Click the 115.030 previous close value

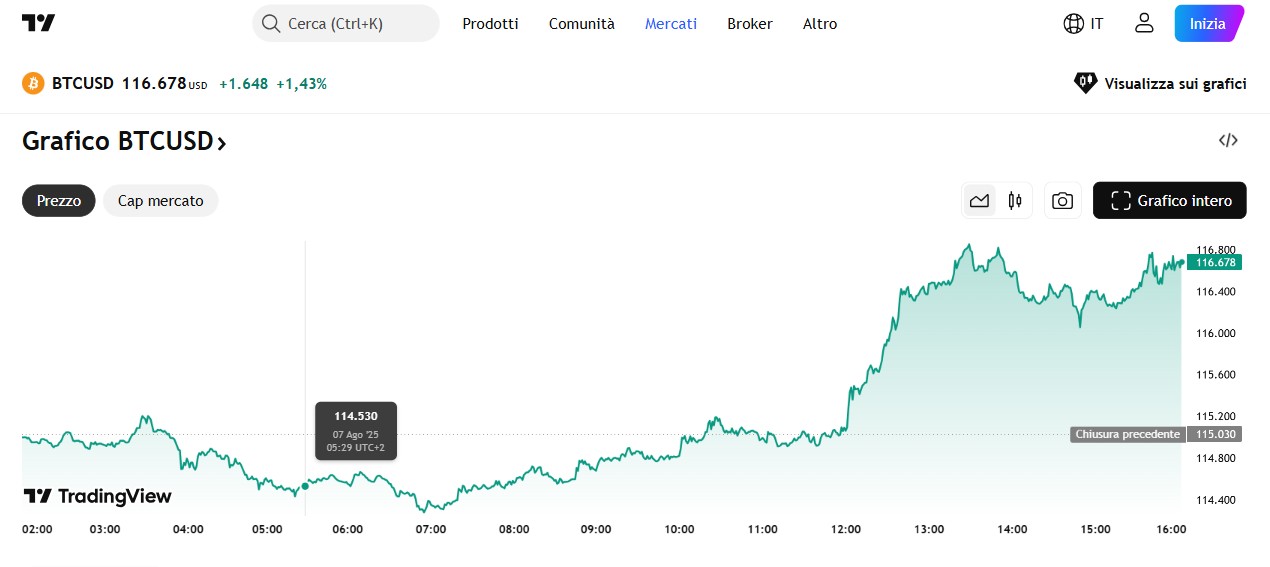tap(1214, 434)
